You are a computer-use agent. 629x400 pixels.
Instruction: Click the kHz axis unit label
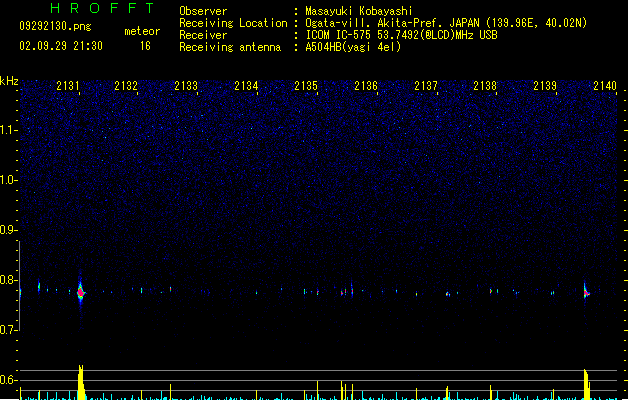9,81
